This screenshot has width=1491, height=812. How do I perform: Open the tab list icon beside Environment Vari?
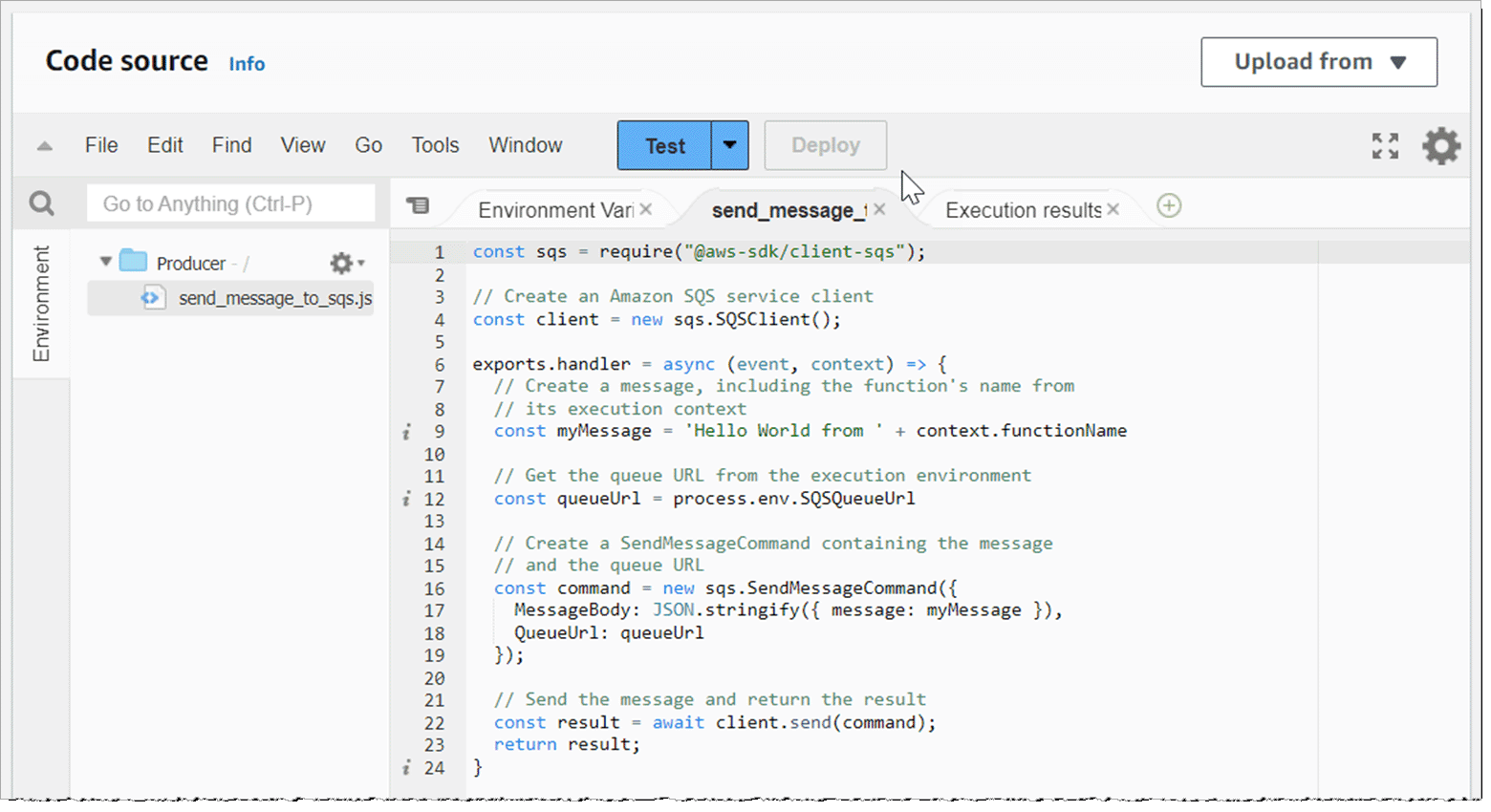tap(418, 205)
